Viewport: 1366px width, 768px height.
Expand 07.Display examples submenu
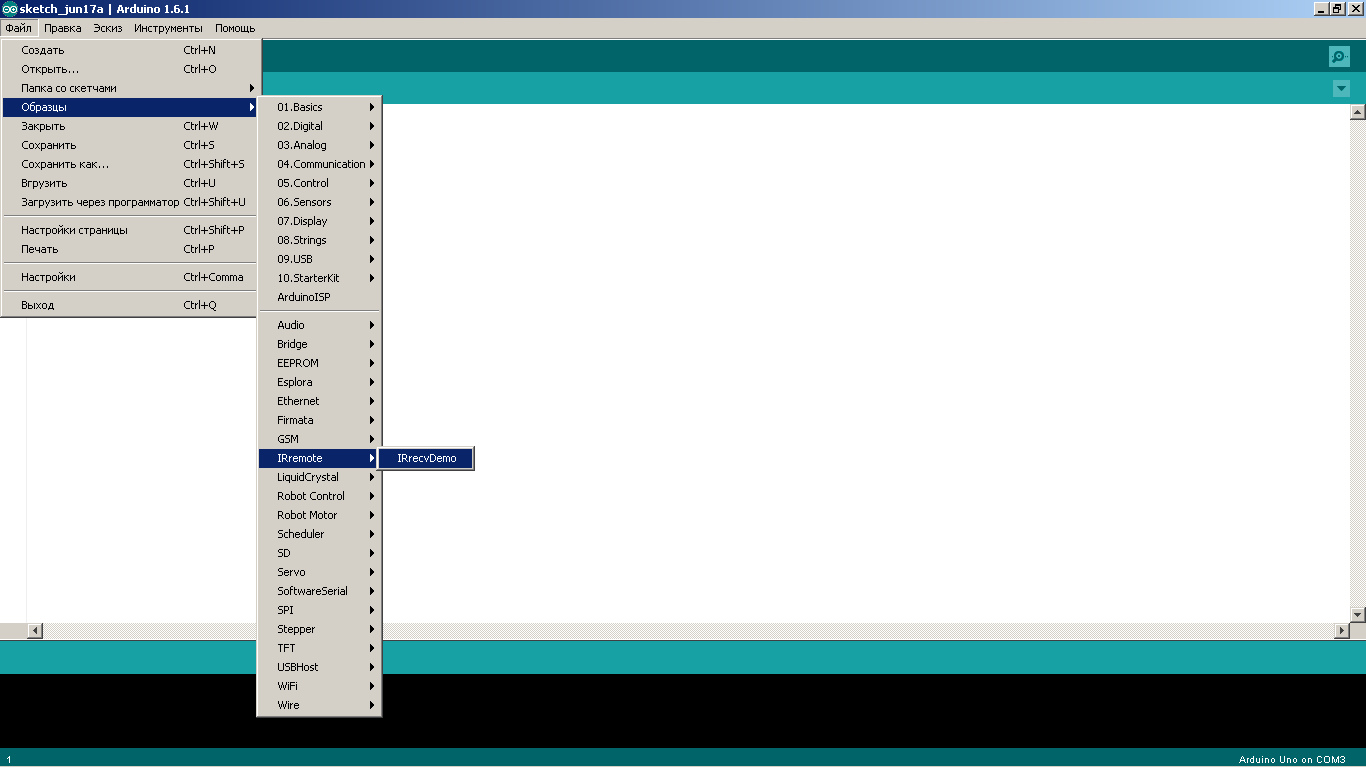pyautogui.click(x=319, y=221)
